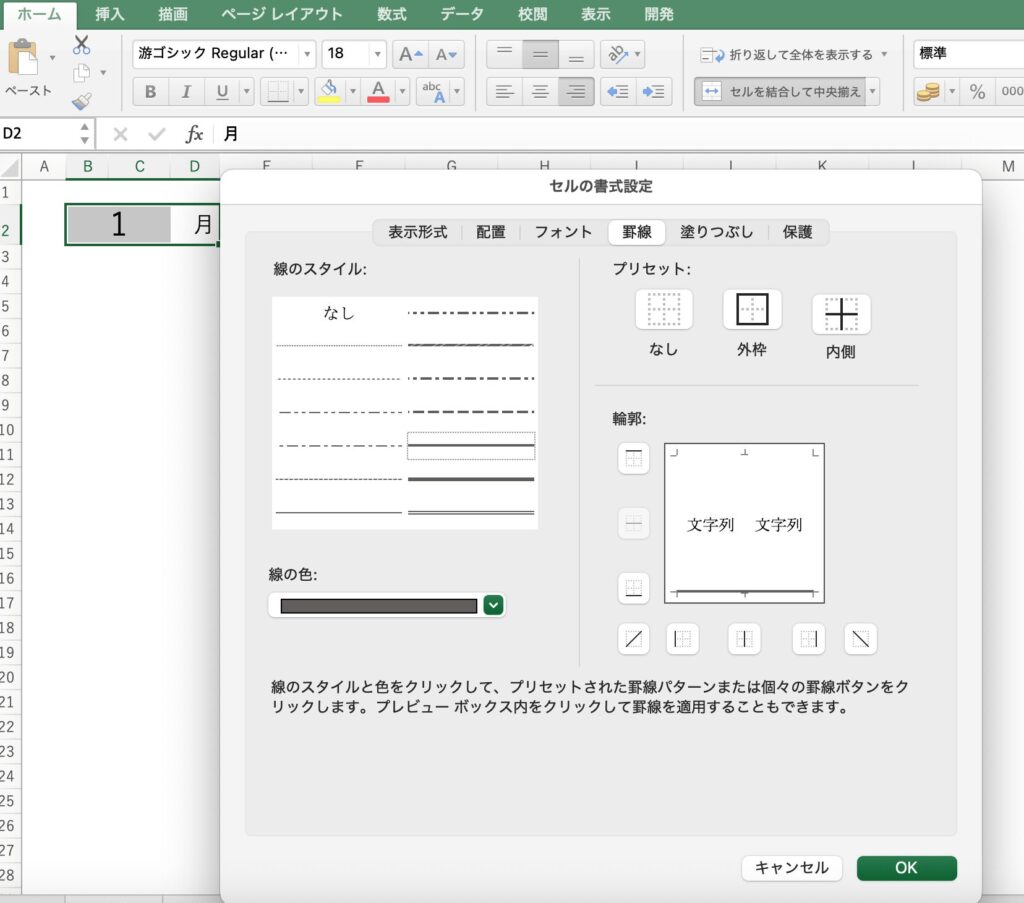Open the 標準 number format dropdown
The image size is (1024, 903).
click(x=968, y=54)
